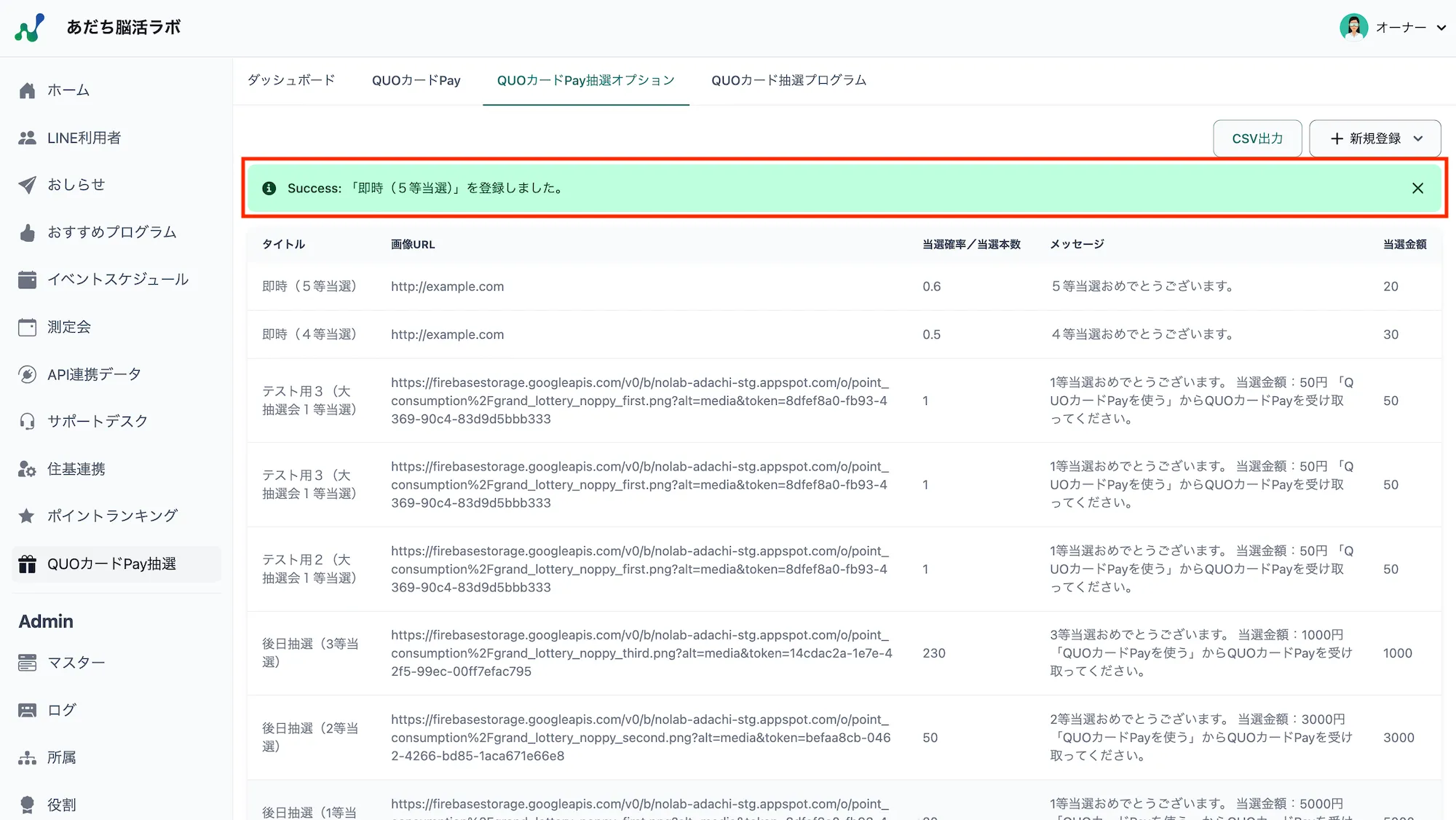The image size is (1456, 820).
Task: Select the QUOカードPay抽選 gift icon
Action: click(27, 564)
